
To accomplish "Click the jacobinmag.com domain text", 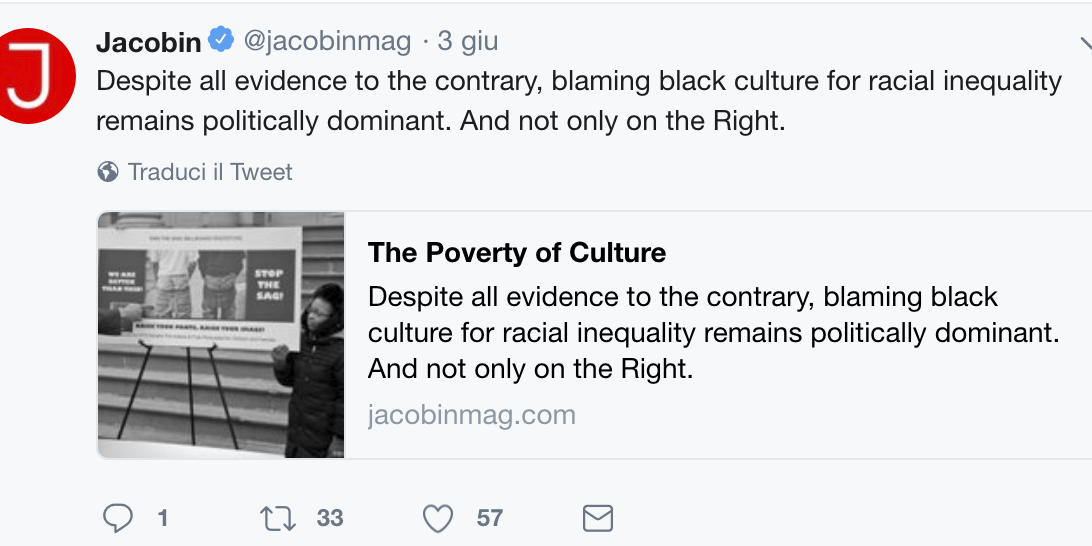I will pos(472,415).
